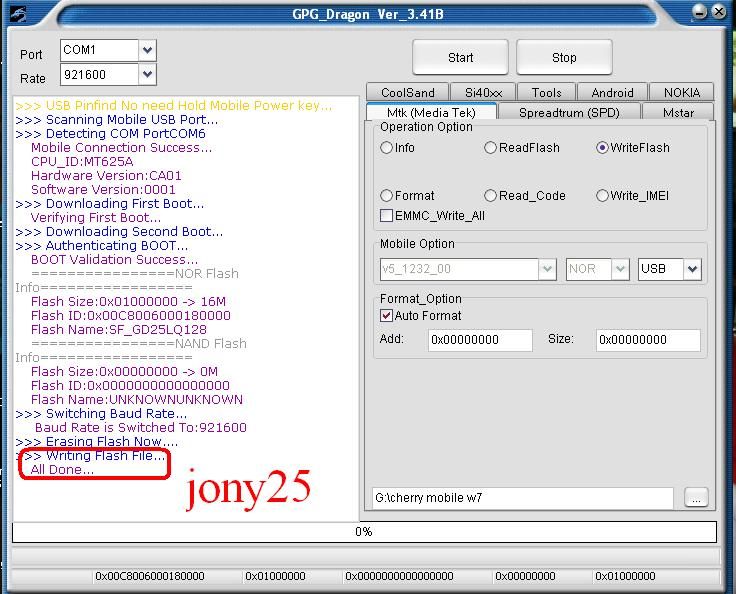Choose the ReadFlash operation
The height and width of the screenshot is (594, 736).
pos(491,148)
